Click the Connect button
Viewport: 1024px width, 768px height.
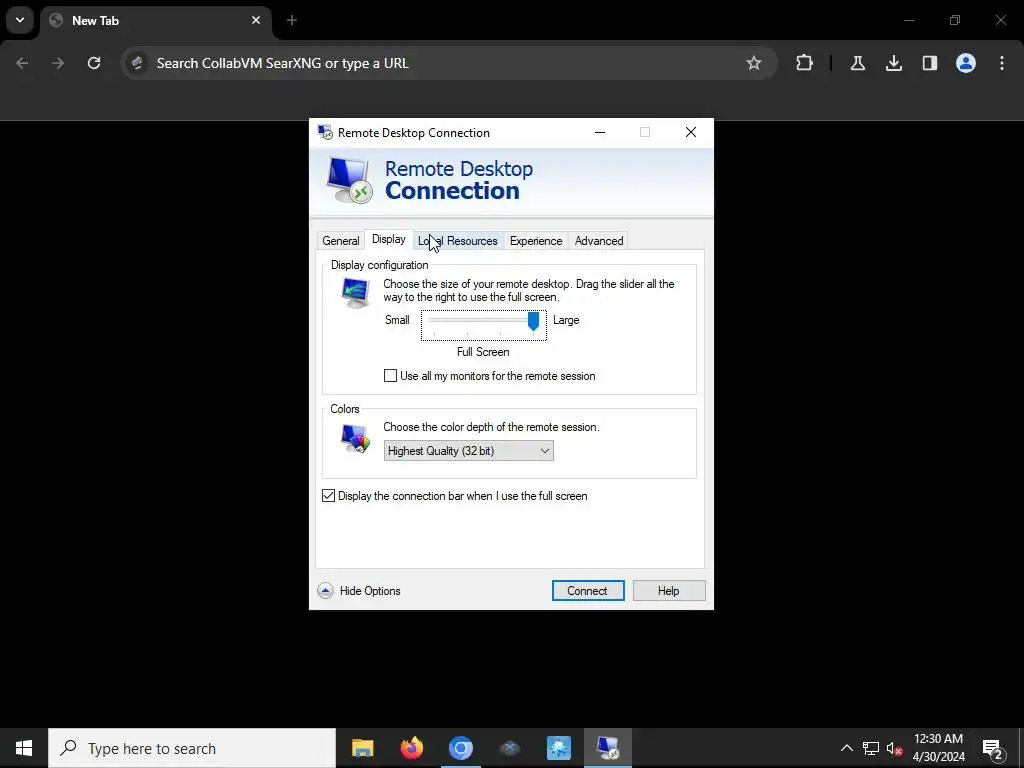(588, 591)
